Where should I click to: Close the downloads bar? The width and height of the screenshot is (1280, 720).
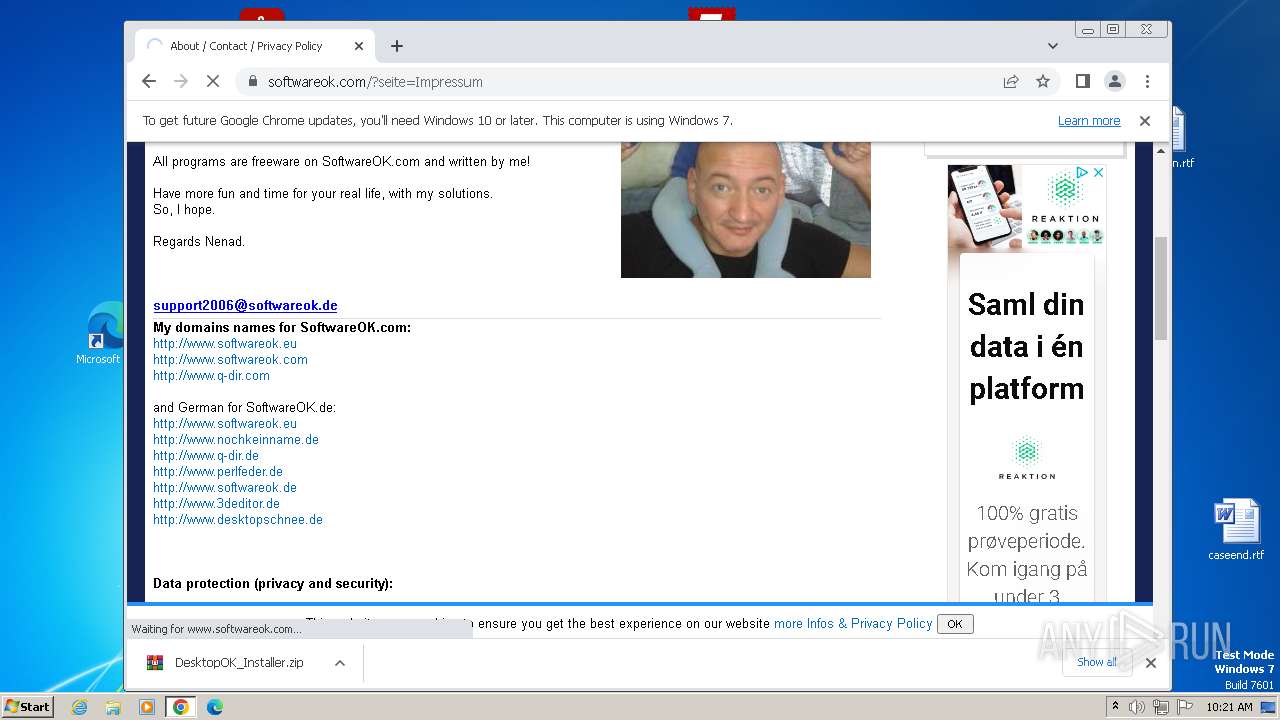(1150, 663)
